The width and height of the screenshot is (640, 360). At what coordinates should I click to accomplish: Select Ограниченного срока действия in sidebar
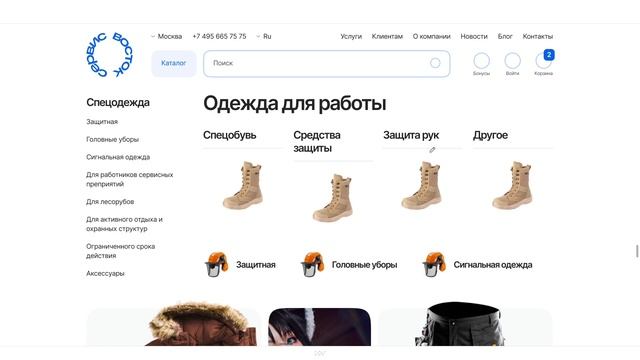pos(120,251)
